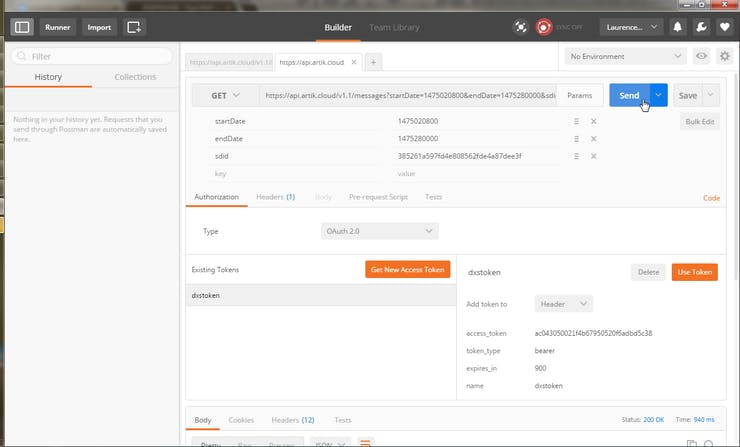Screen dimensions: 740x447
Task: Click environment quick look eye icon
Action: point(701,57)
